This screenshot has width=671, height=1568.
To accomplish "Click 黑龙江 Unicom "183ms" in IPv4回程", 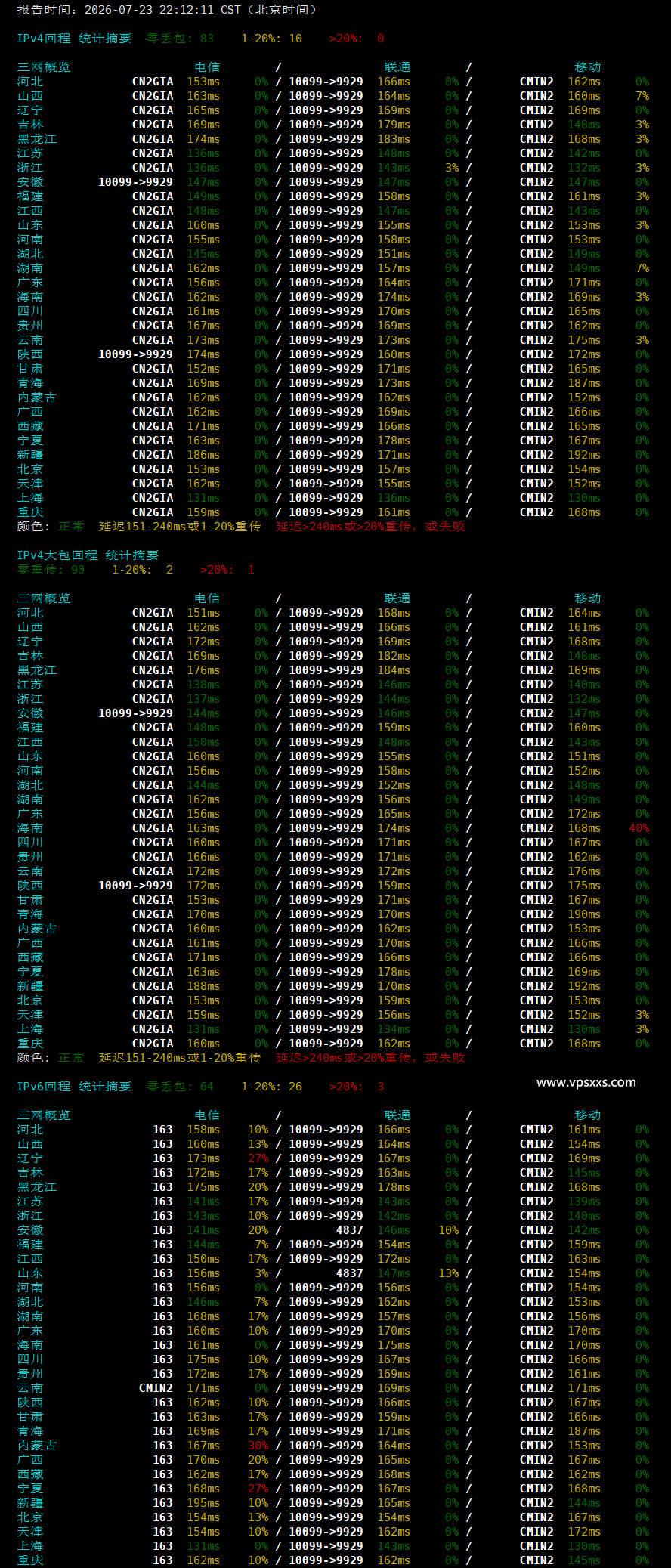I will 394,139.
